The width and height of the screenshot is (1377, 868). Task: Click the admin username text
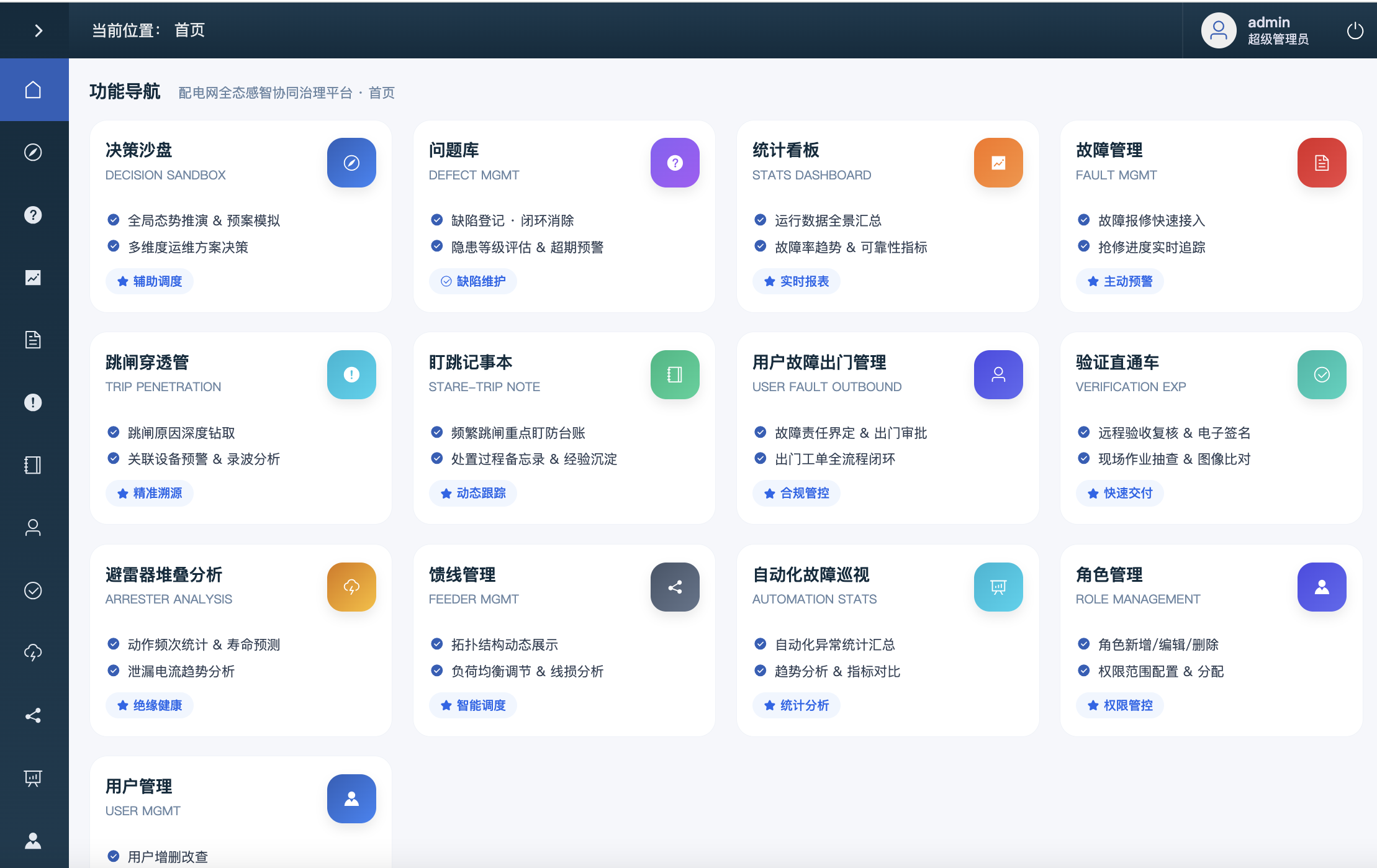pyautogui.click(x=1269, y=22)
